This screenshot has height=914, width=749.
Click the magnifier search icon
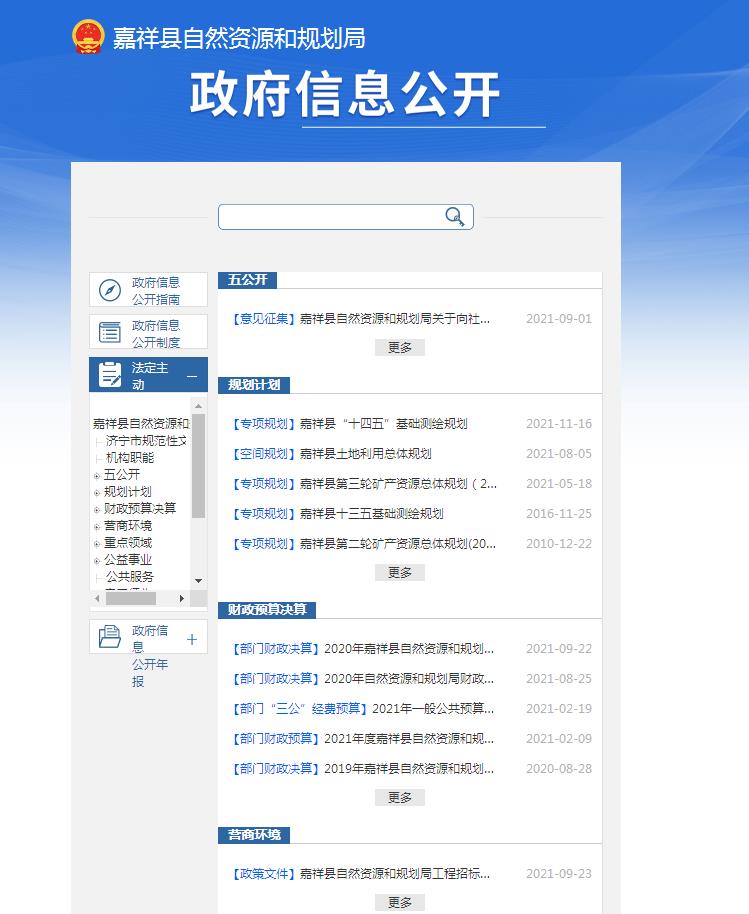[455, 216]
